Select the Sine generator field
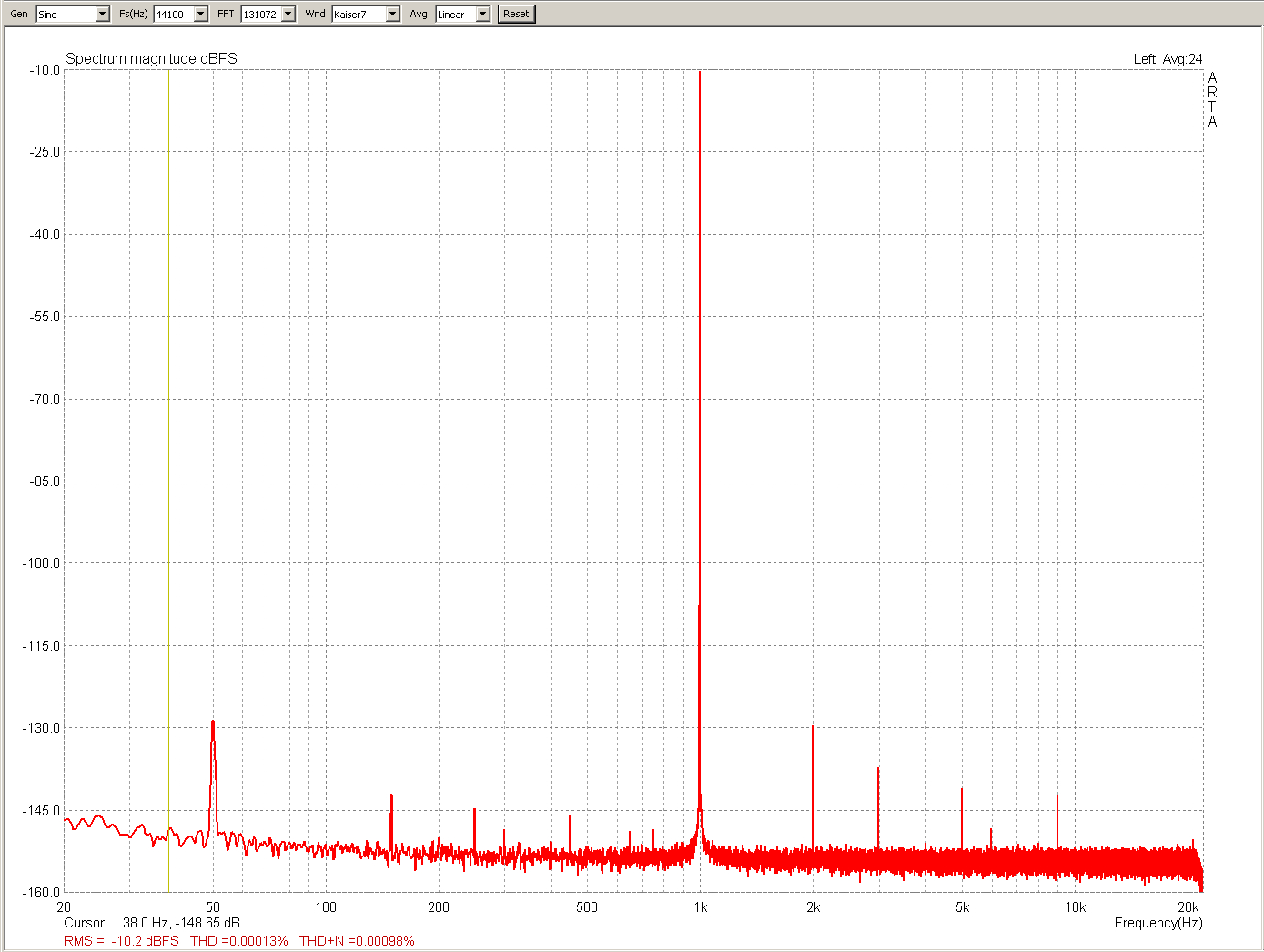The image size is (1264, 952). [x=66, y=15]
